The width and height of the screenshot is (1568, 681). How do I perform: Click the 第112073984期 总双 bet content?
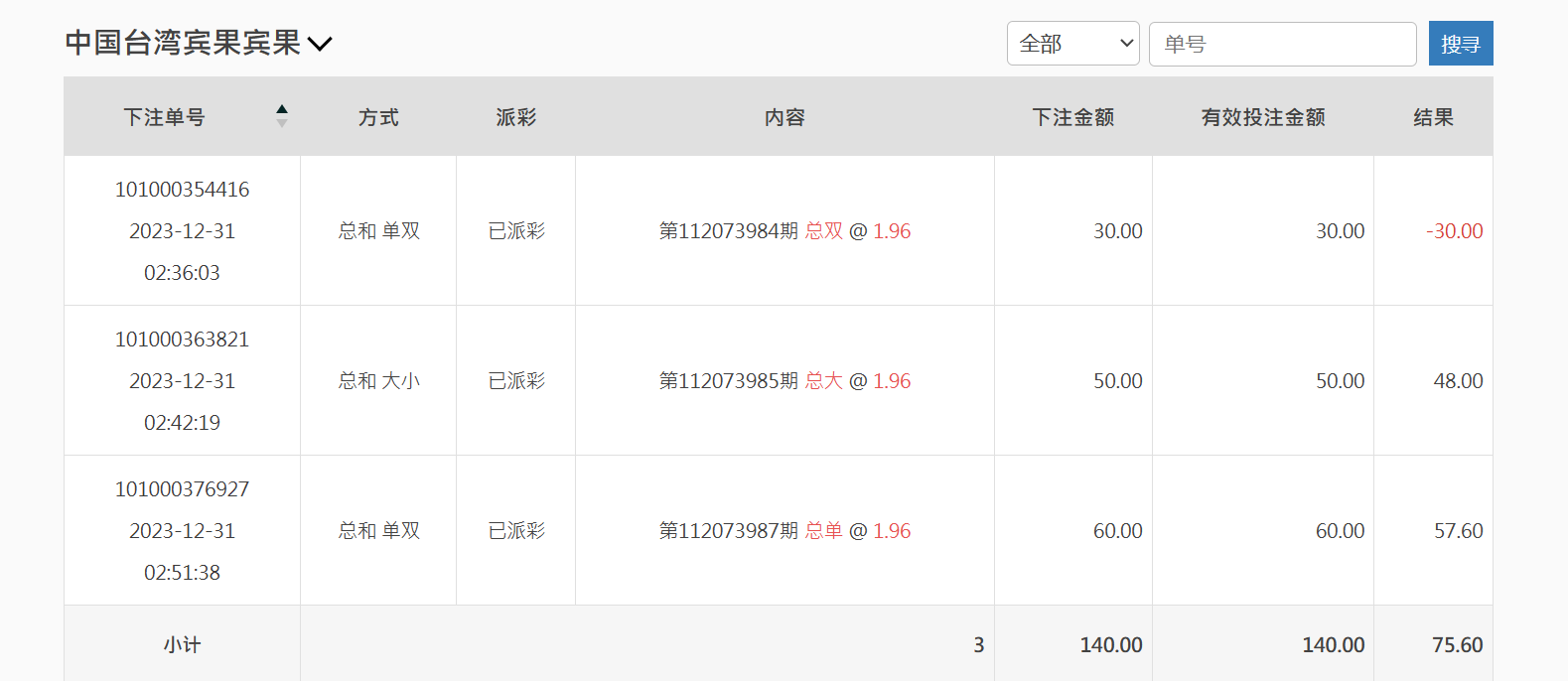click(x=784, y=231)
